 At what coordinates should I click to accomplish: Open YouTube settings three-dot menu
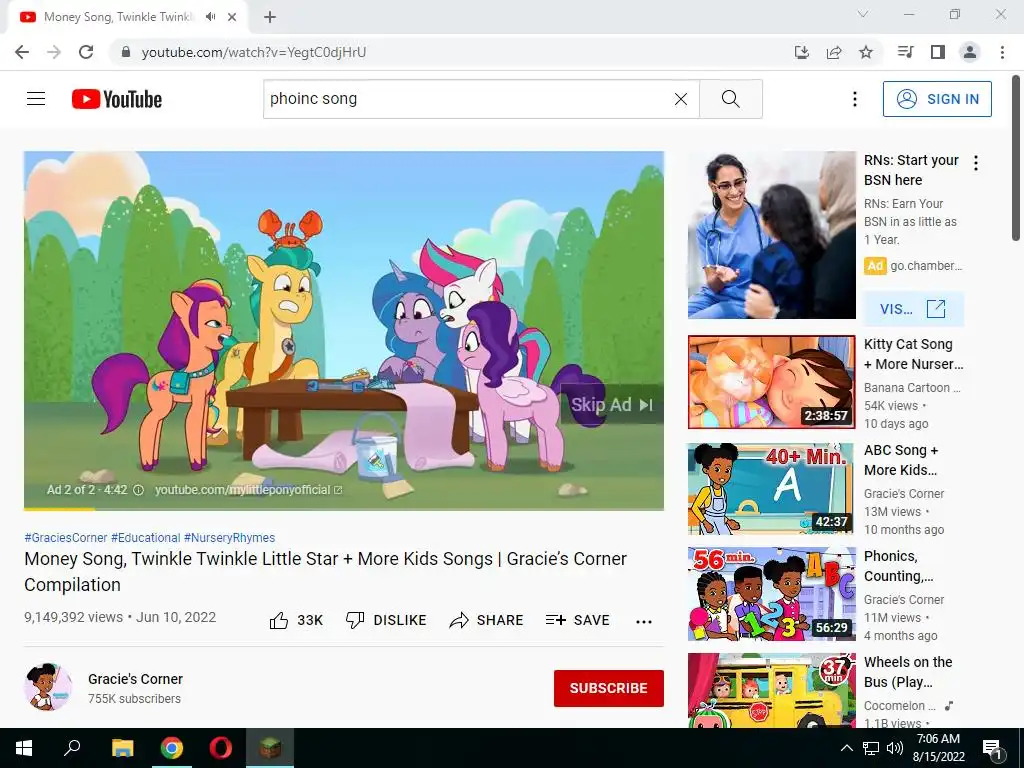(854, 99)
